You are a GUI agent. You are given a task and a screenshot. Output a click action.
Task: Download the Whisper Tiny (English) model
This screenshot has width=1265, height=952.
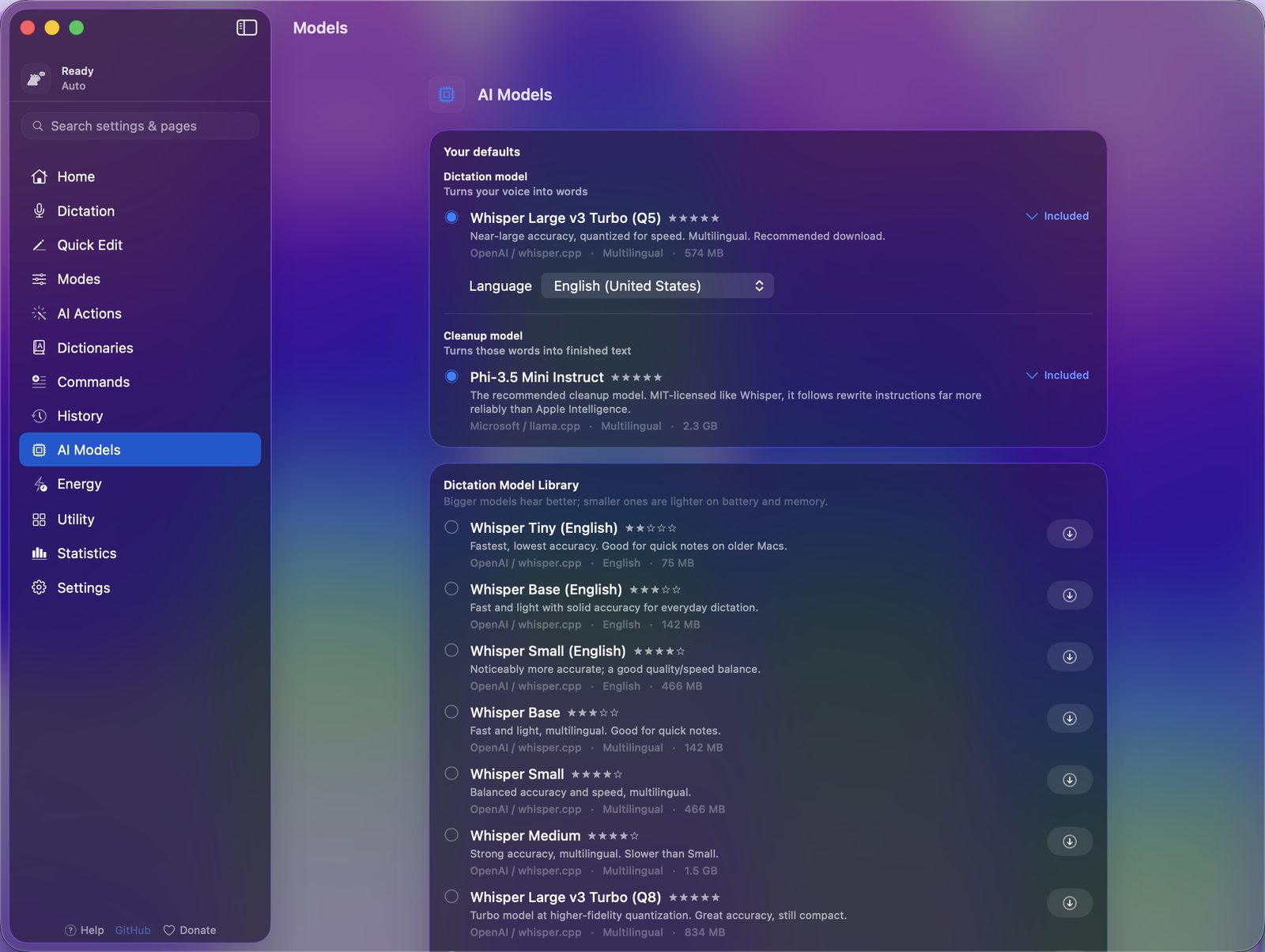click(1070, 534)
